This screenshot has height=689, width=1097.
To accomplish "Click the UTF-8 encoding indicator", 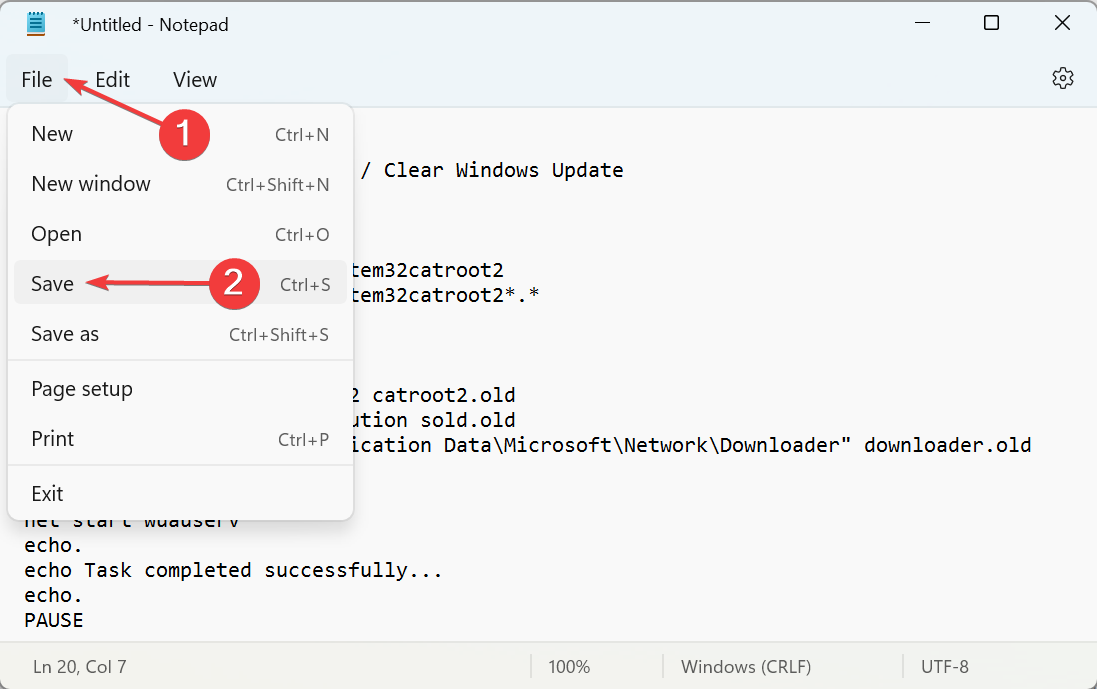I will coord(944,667).
